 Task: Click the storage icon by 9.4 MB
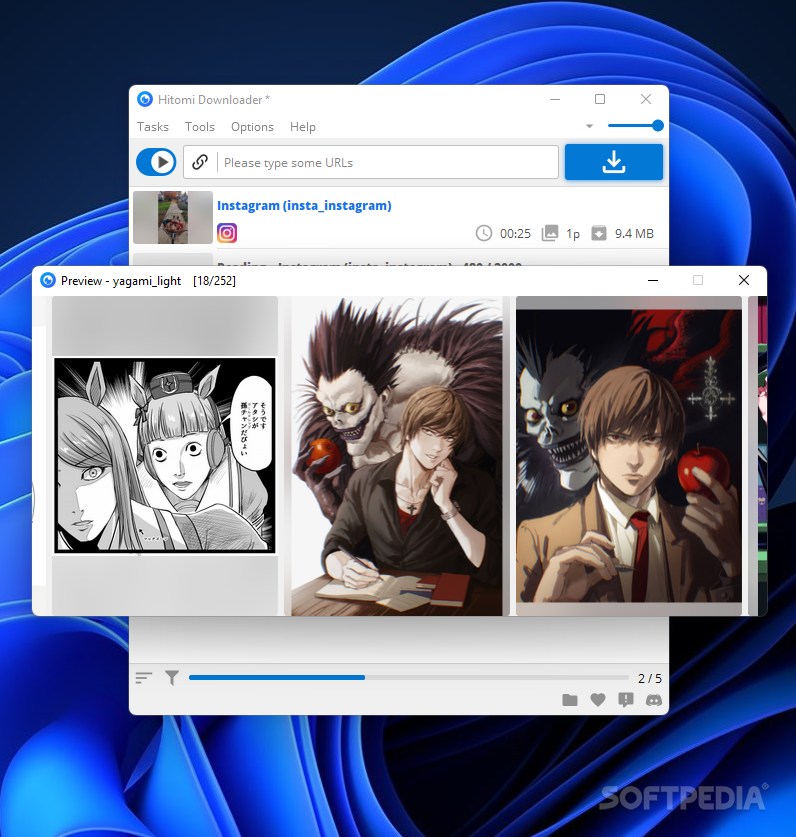pos(599,233)
